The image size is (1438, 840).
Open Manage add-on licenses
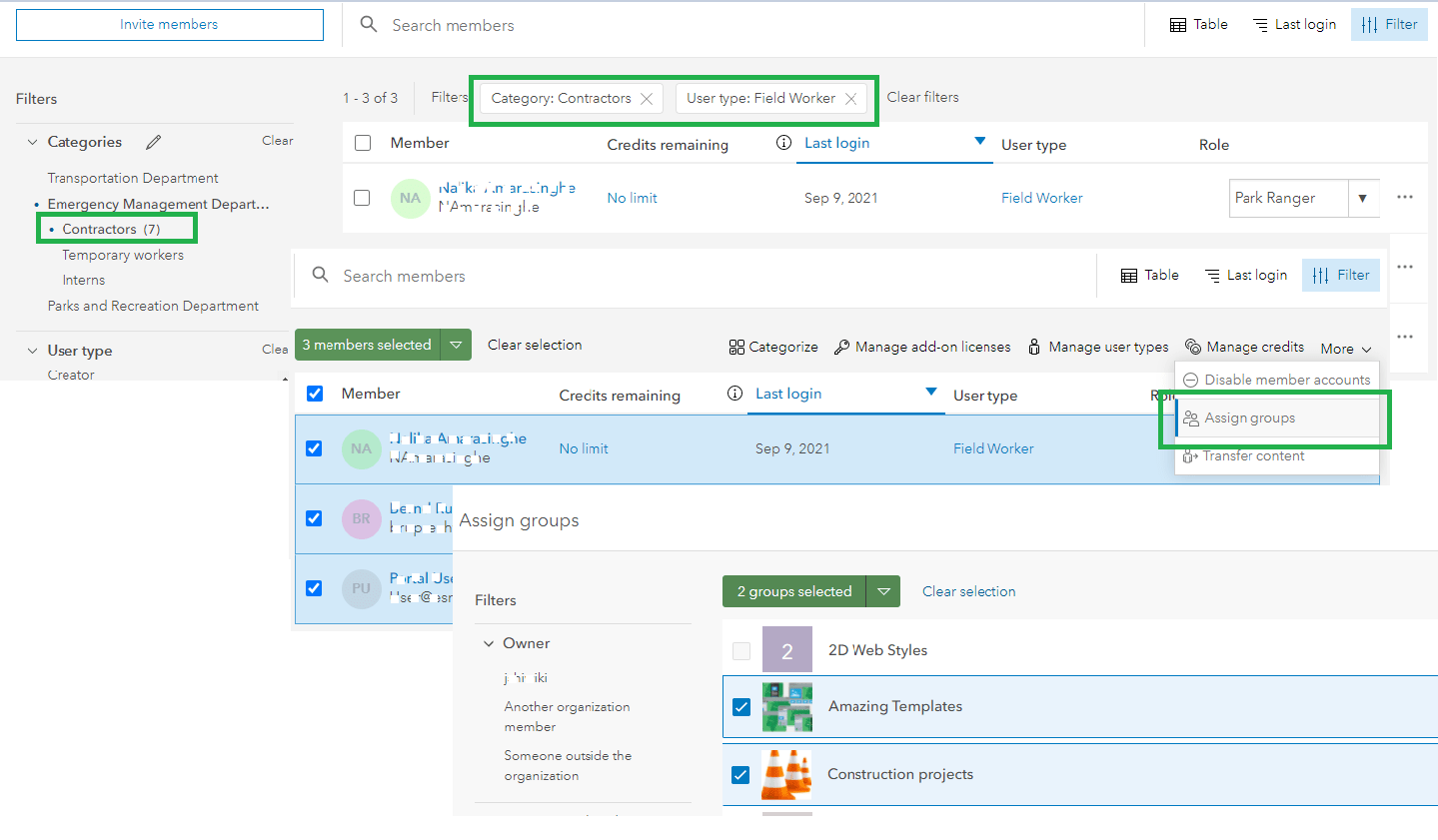click(x=921, y=347)
